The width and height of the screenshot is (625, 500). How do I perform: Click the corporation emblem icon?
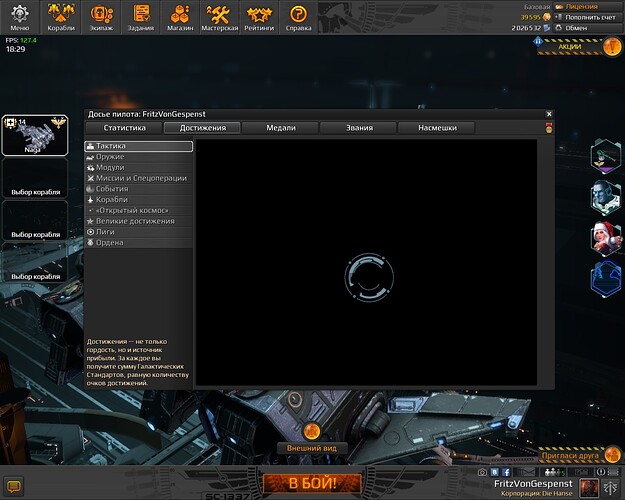tap(611, 487)
